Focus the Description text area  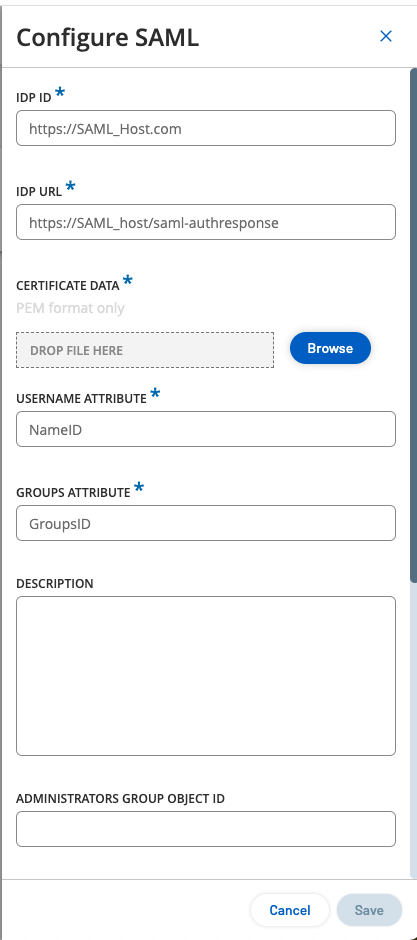tap(206, 676)
